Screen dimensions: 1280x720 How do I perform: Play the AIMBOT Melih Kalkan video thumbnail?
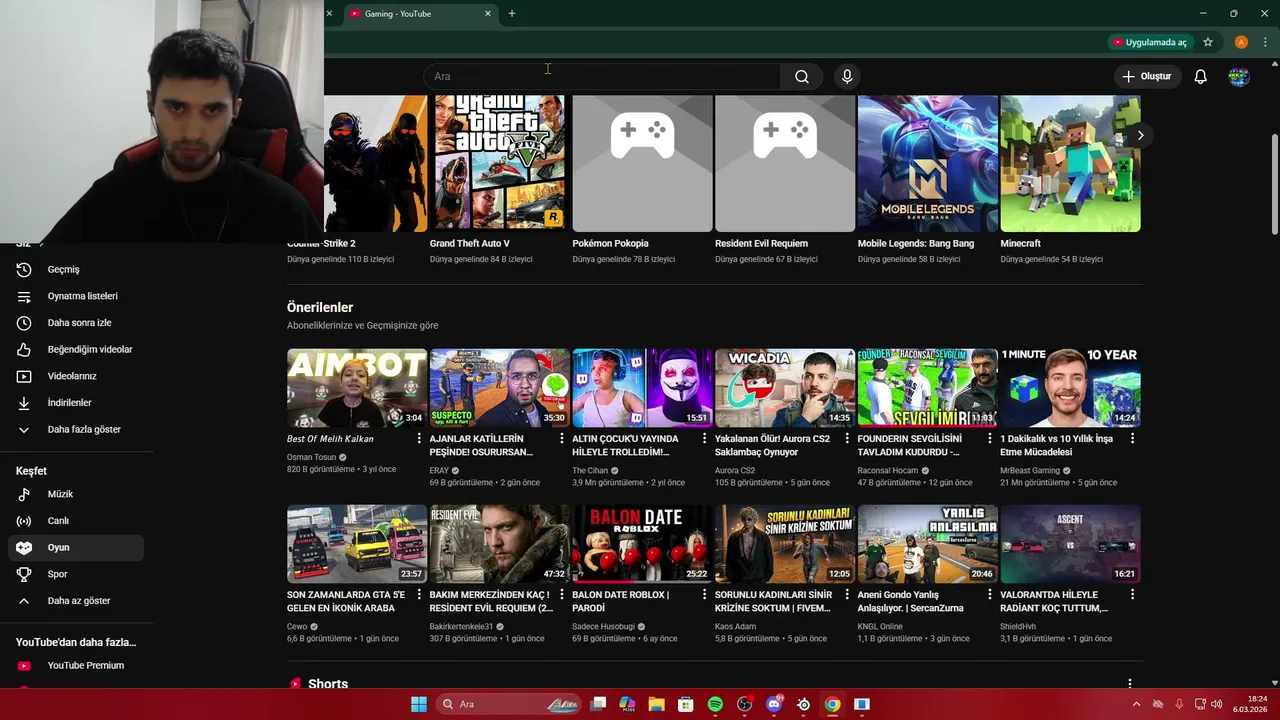357,388
